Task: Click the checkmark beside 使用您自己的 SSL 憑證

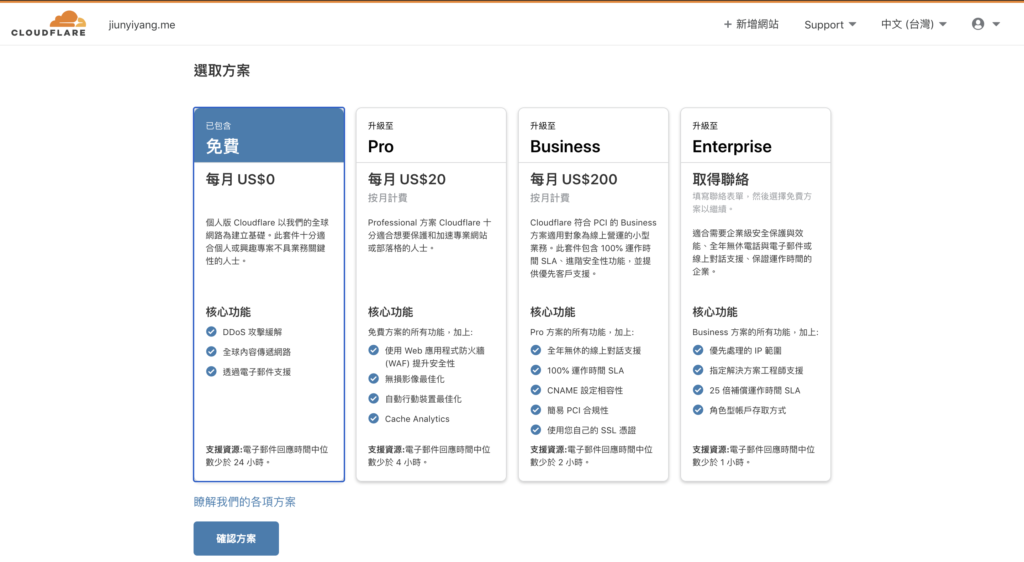Action: coord(536,429)
